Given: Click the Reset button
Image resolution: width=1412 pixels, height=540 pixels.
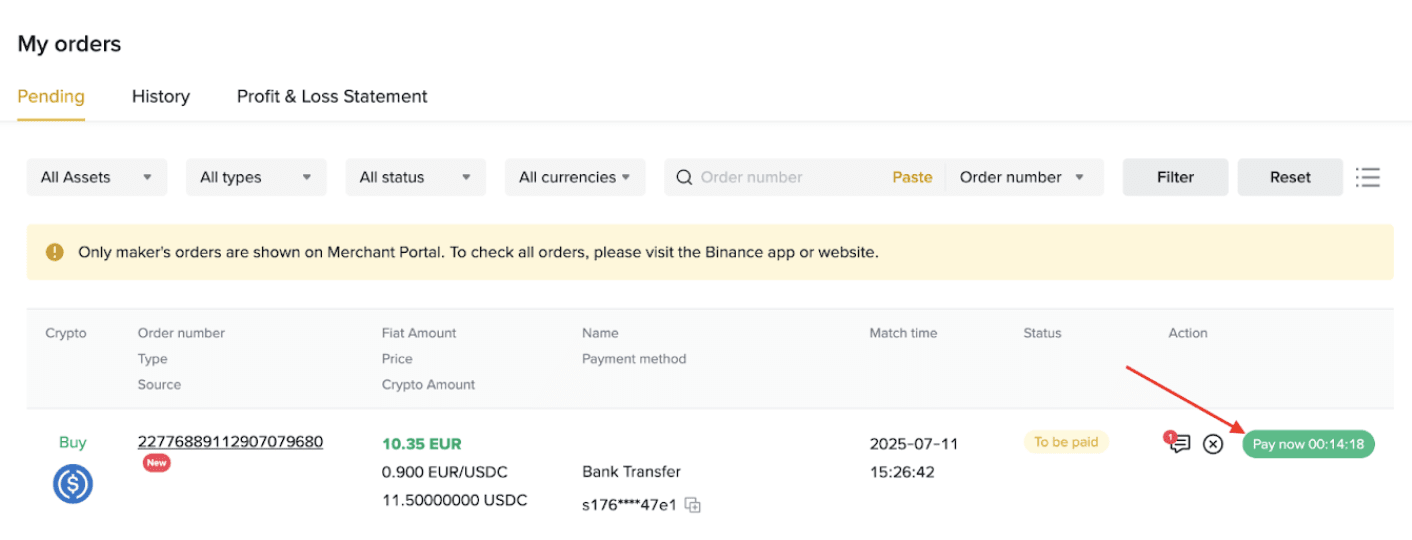Looking at the screenshot, I should 1290,177.
